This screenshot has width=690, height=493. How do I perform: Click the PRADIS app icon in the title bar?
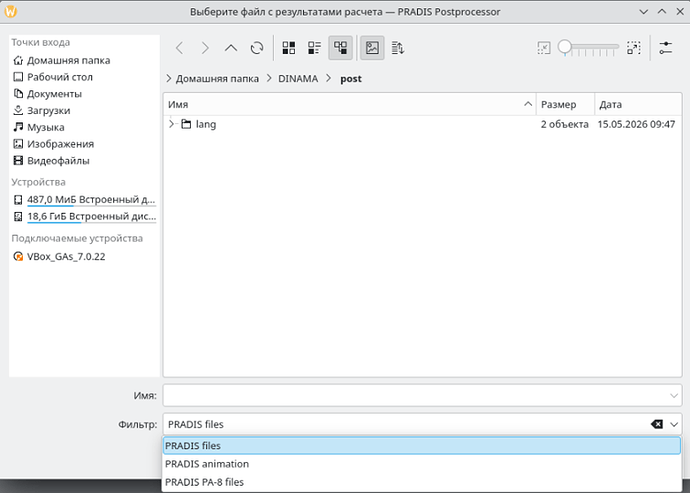10,11
